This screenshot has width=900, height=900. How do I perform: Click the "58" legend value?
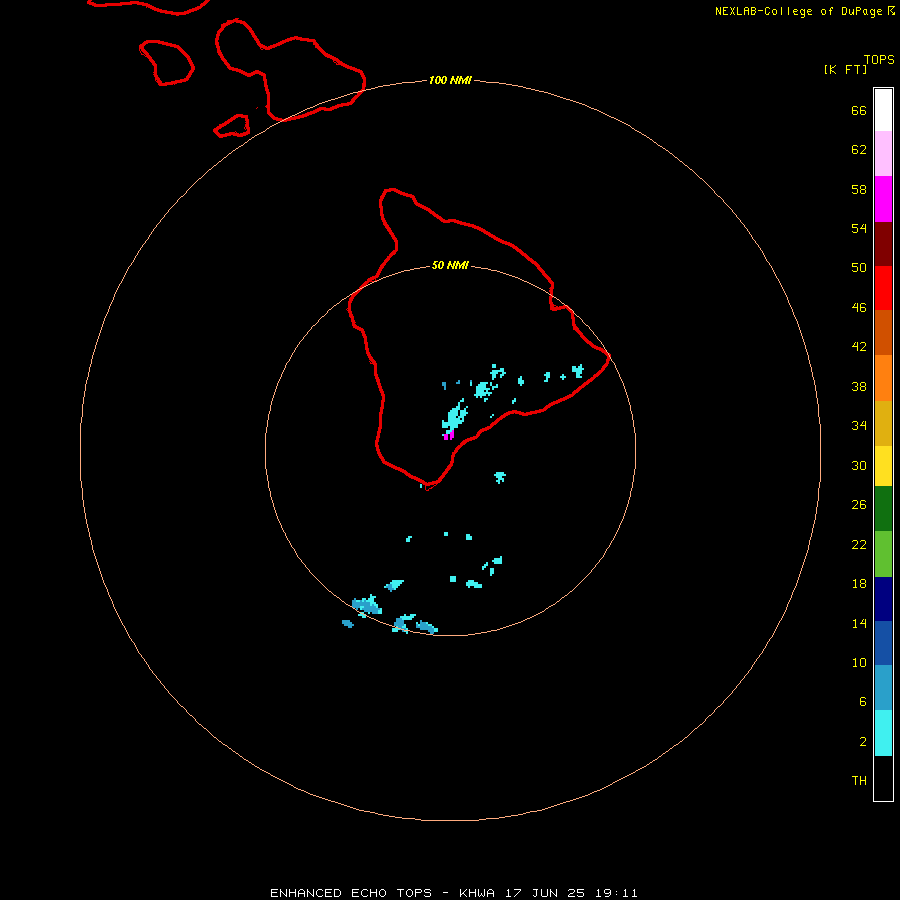(859, 189)
